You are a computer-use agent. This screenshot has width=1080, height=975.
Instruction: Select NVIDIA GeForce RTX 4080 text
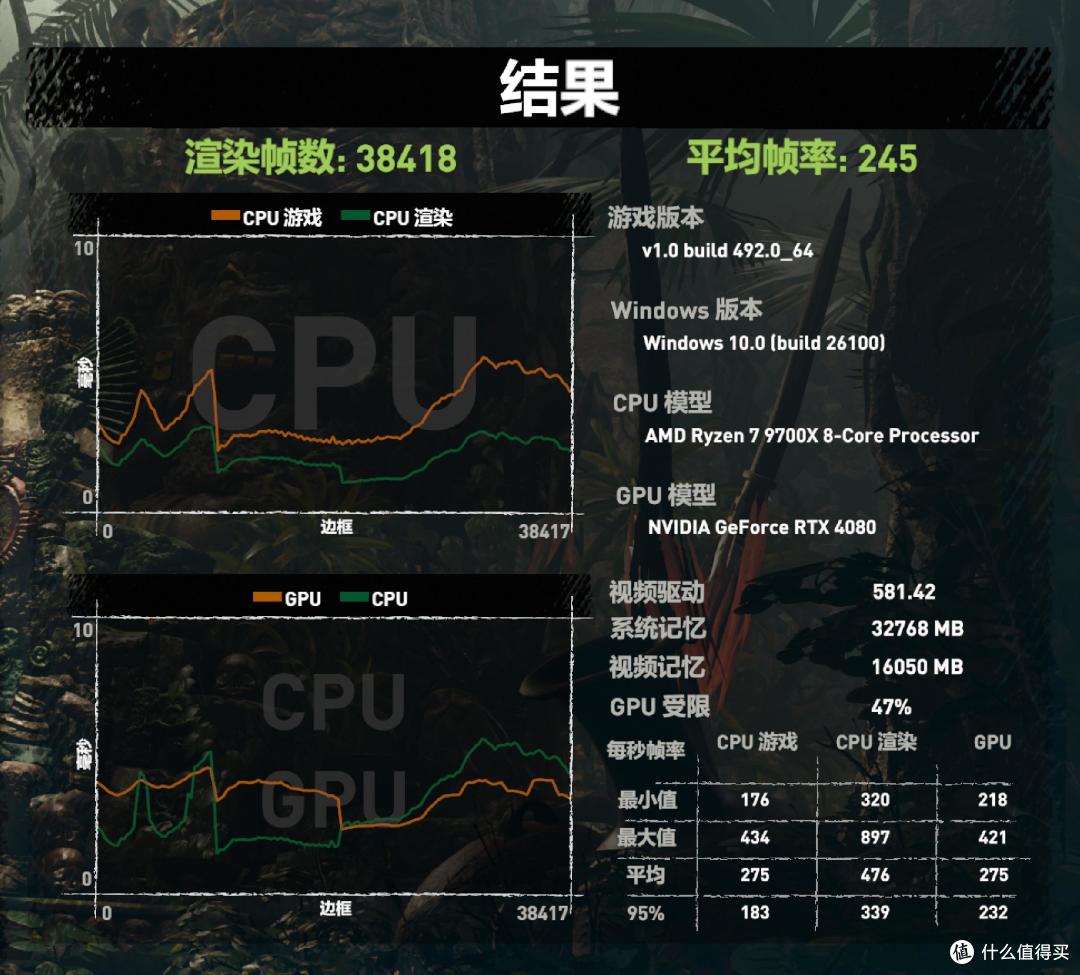click(x=762, y=527)
